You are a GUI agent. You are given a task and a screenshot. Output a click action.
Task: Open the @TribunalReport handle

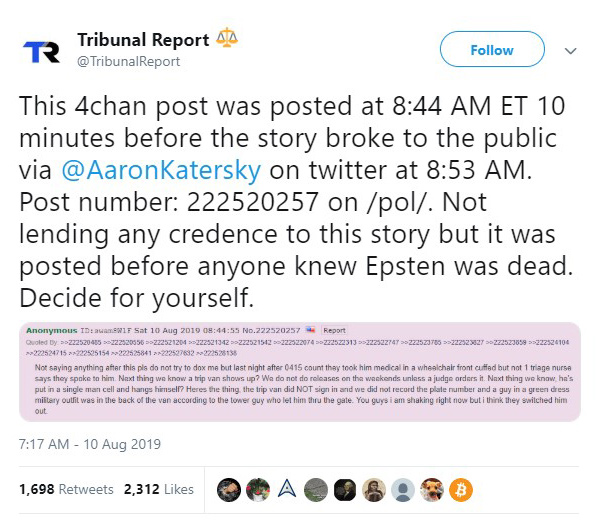tap(129, 62)
